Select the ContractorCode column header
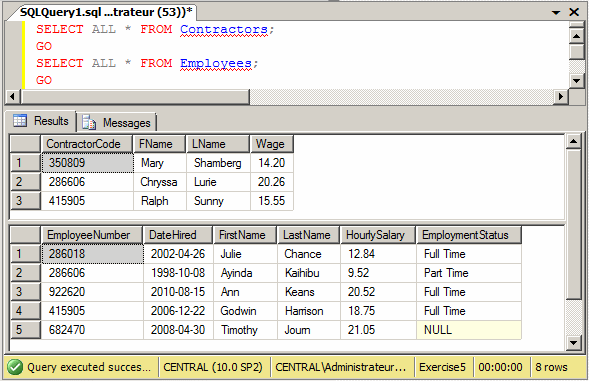This screenshot has height=381, width=589. tap(87, 144)
